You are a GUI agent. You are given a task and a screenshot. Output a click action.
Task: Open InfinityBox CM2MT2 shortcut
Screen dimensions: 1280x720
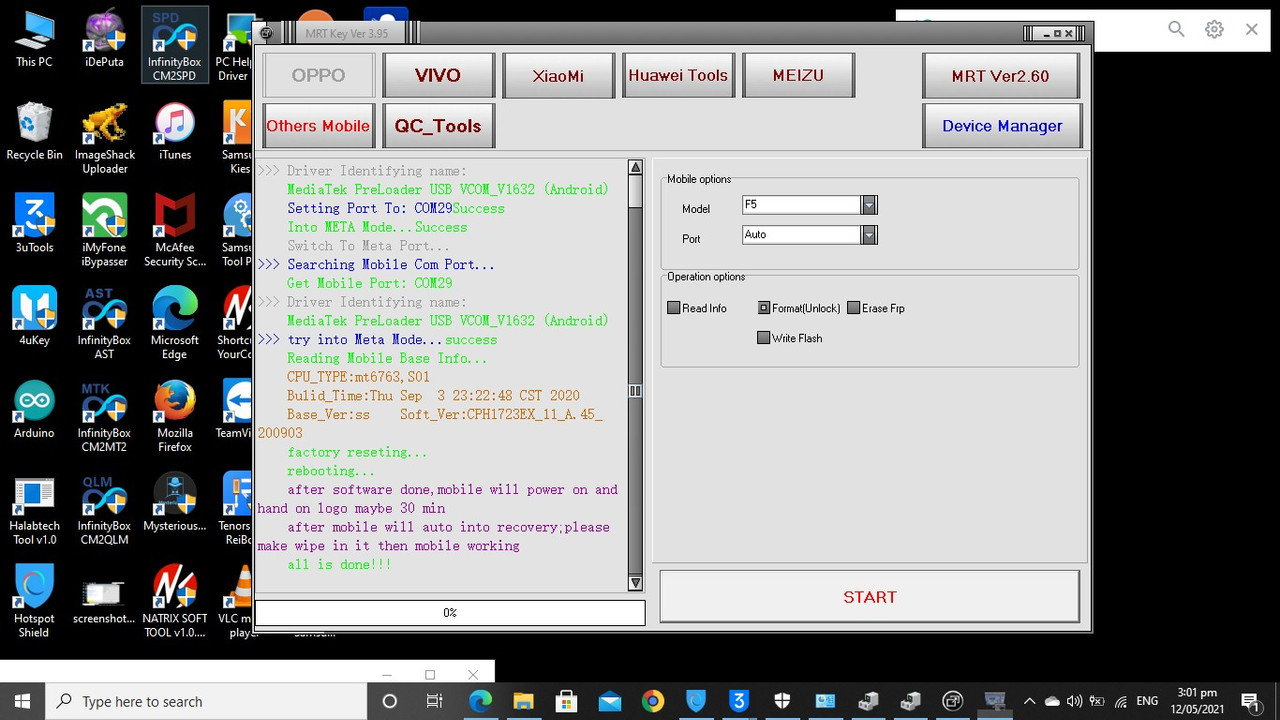[x=104, y=416]
